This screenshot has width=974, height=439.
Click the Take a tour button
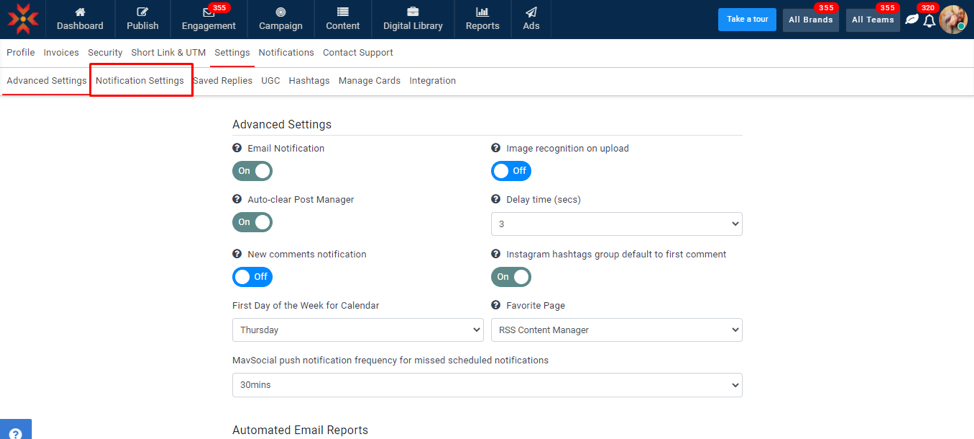point(746,19)
